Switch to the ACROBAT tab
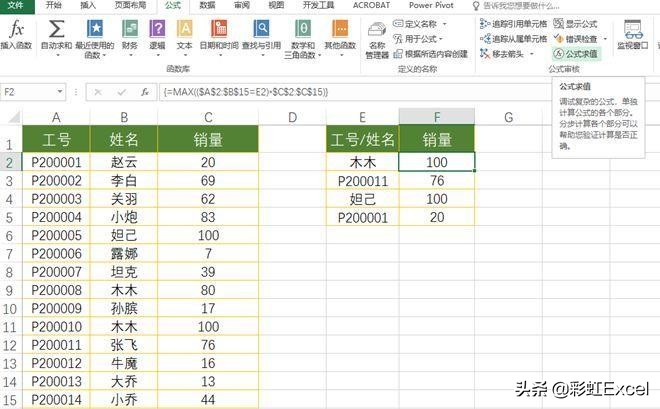The image size is (660, 409). [371, 5]
